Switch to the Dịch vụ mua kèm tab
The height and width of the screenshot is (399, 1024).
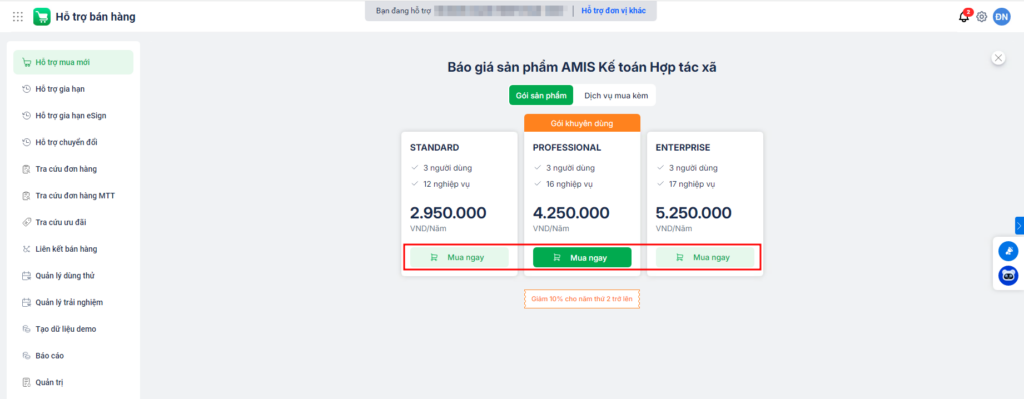[616, 95]
